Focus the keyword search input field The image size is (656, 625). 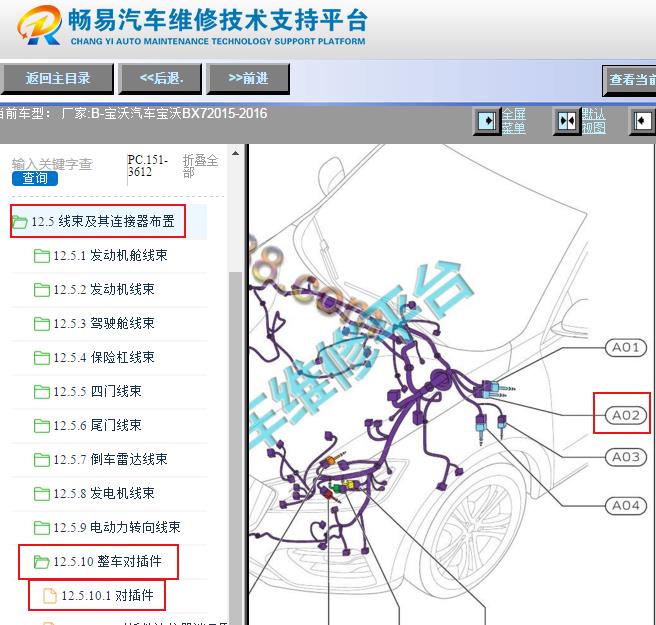point(52,164)
